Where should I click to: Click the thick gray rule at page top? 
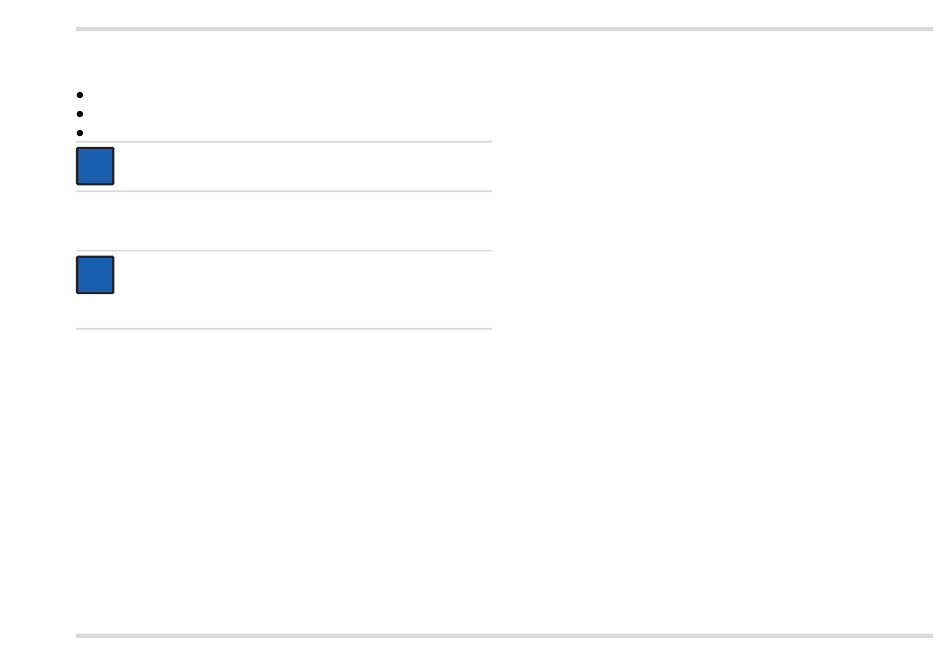pos(504,28)
